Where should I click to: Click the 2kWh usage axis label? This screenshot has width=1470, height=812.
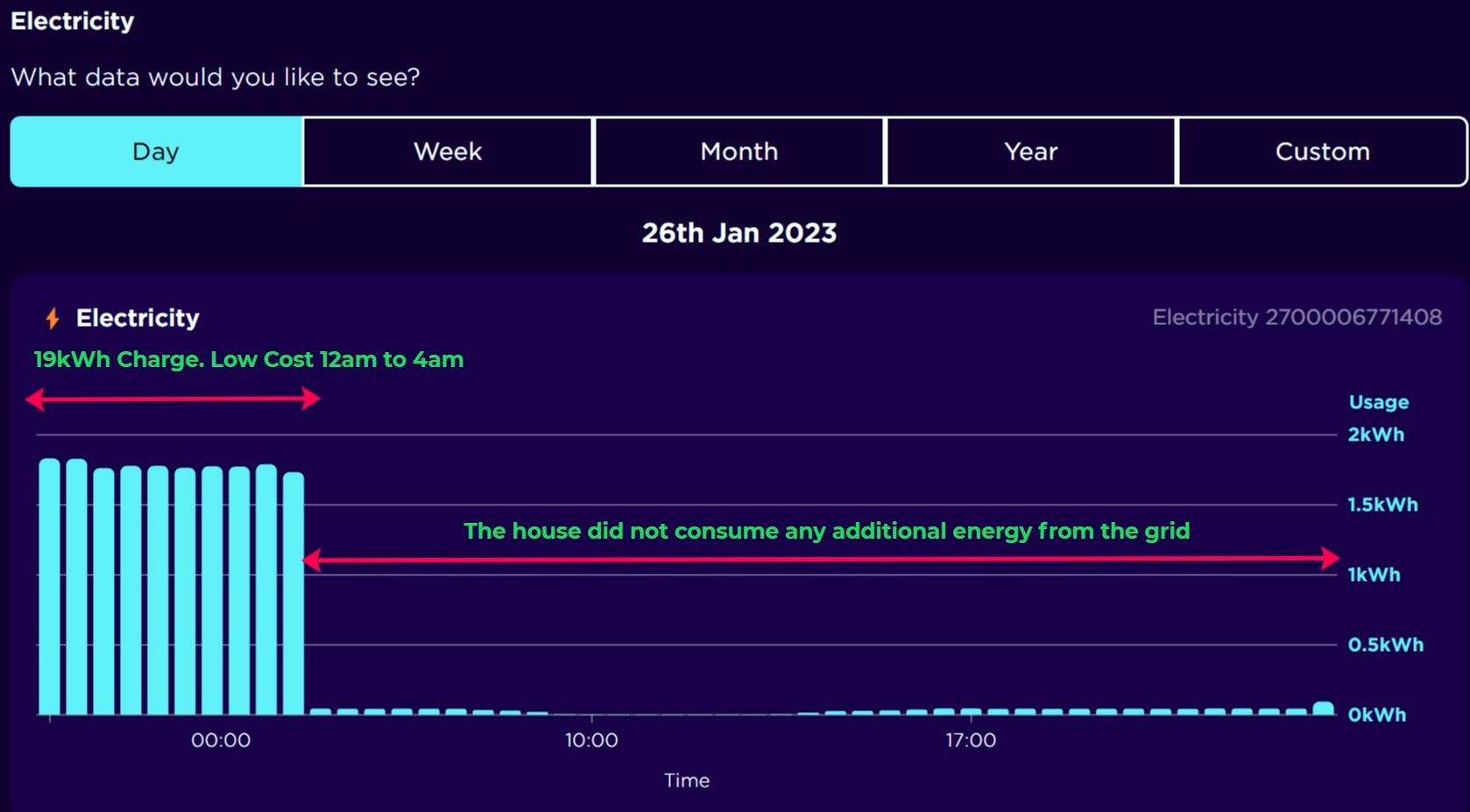click(1375, 434)
